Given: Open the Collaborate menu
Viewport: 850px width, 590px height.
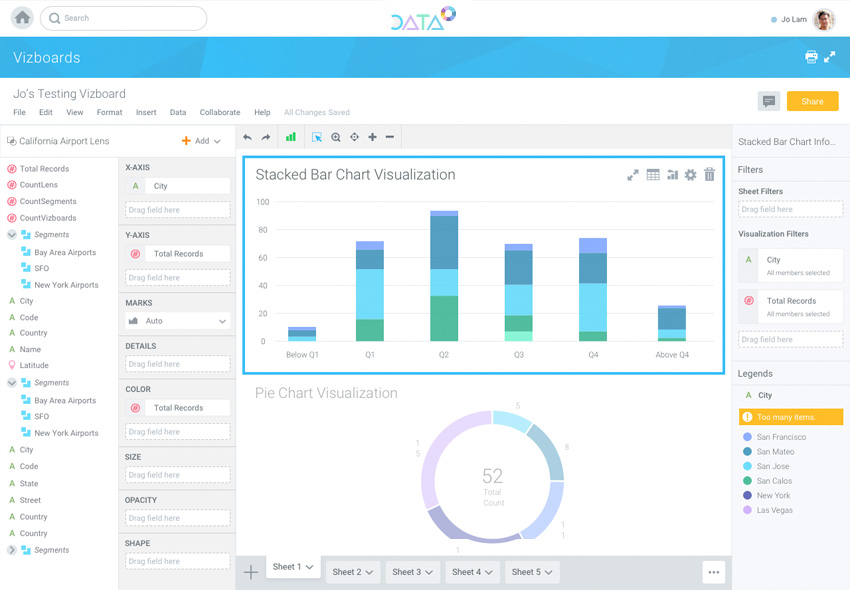Looking at the screenshot, I should pyautogui.click(x=219, y=113).
